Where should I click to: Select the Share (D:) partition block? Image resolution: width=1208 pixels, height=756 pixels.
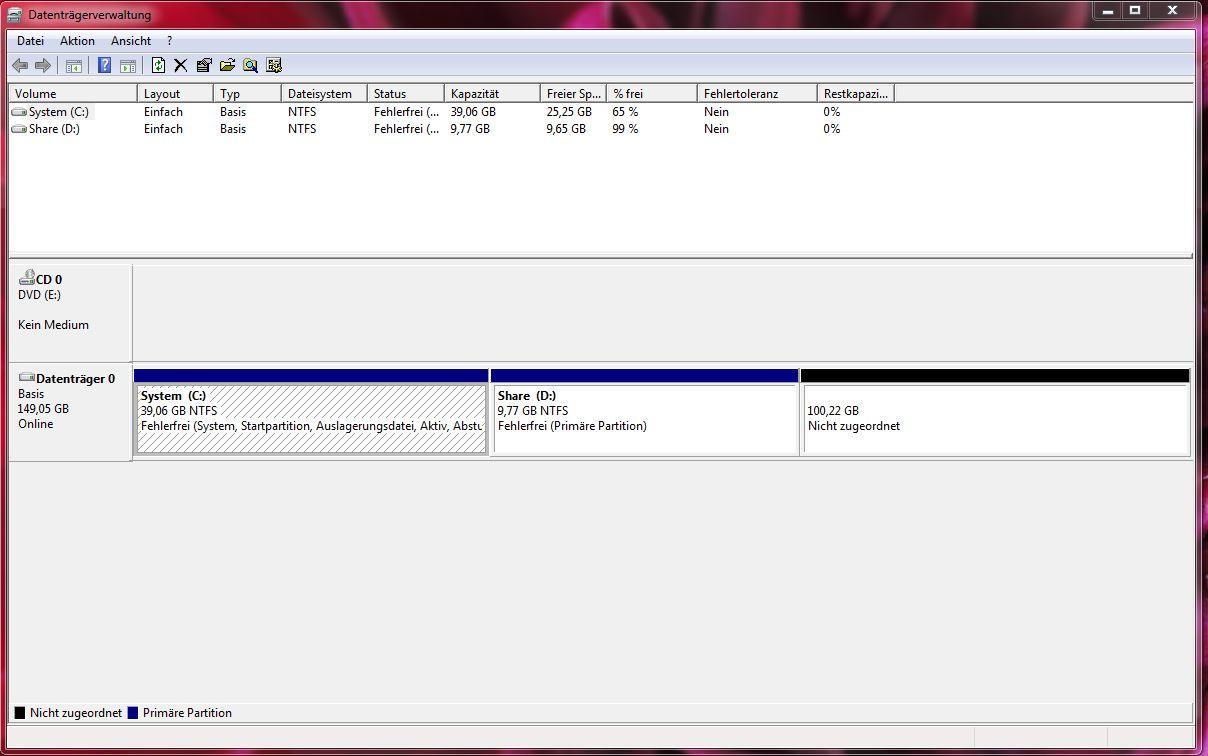(x=645, y=411)
